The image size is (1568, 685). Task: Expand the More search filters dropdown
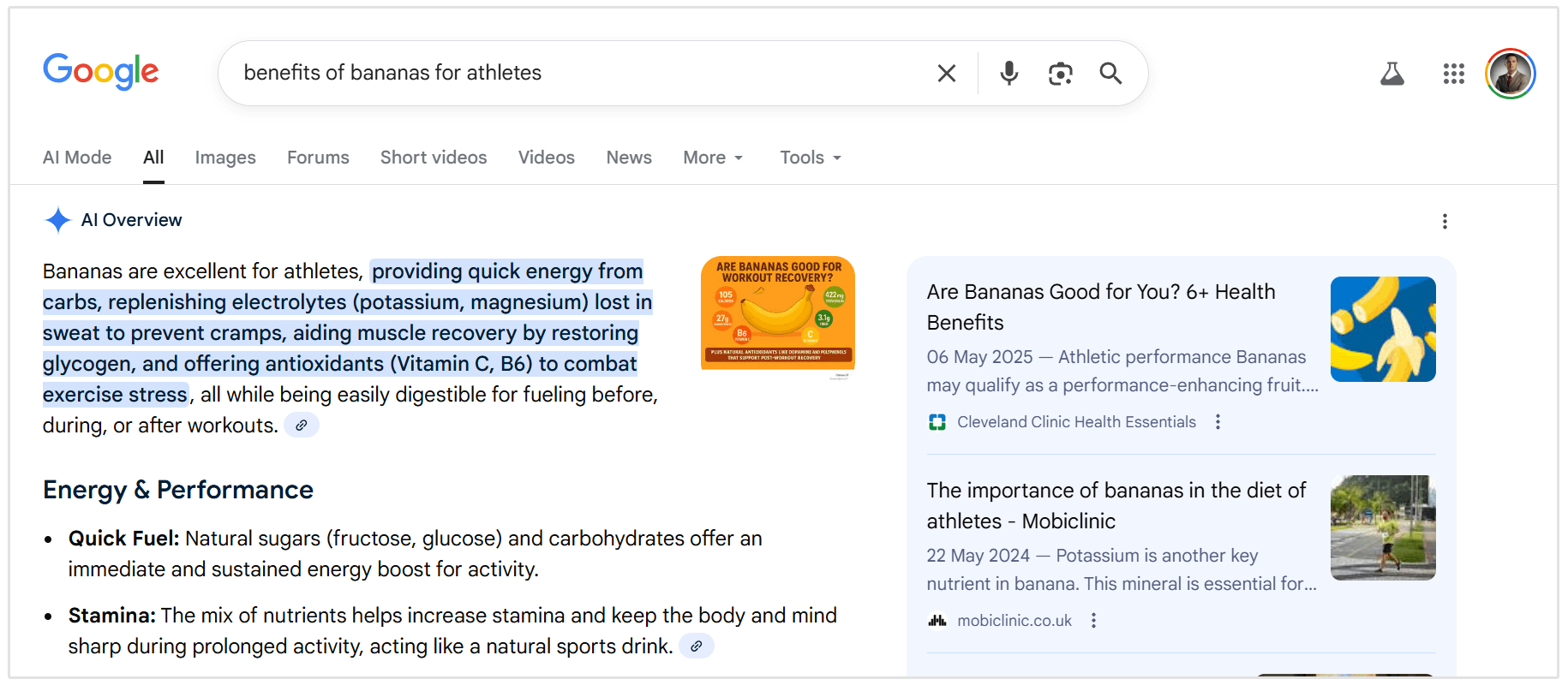tap(713, 158)
